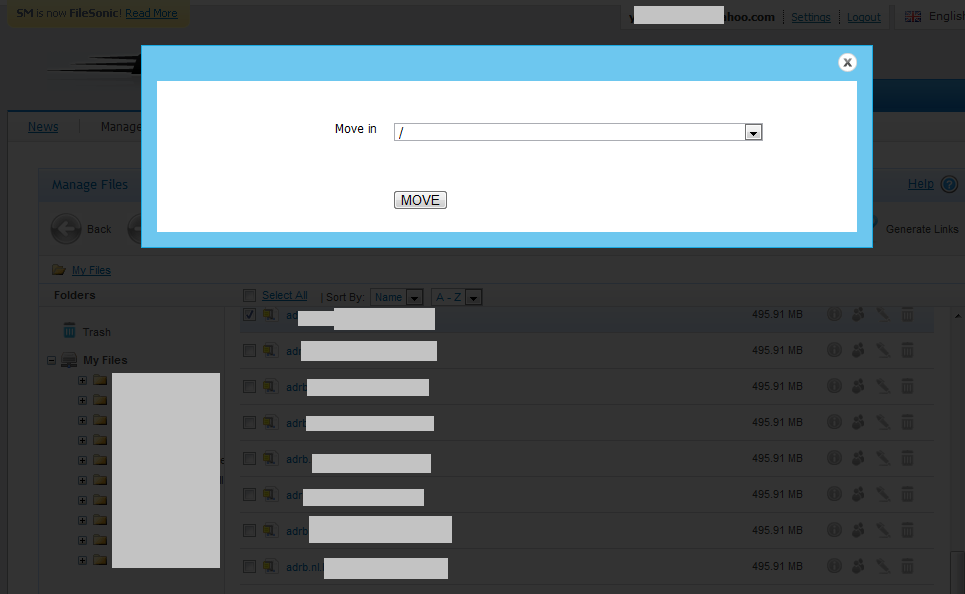The width and height of the screenshot is (965, 594).
Task: Click edit pencil icon of checked file row
Action: click(883, 315)
